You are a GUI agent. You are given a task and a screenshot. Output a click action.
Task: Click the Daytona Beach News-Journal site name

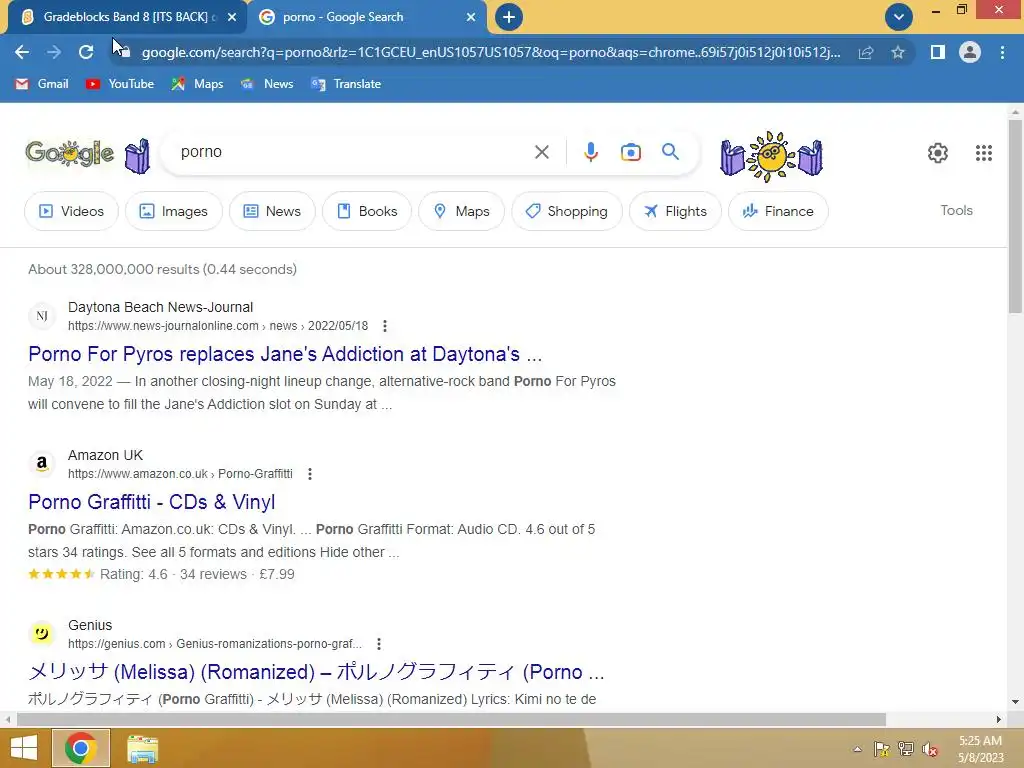[161, 307]
